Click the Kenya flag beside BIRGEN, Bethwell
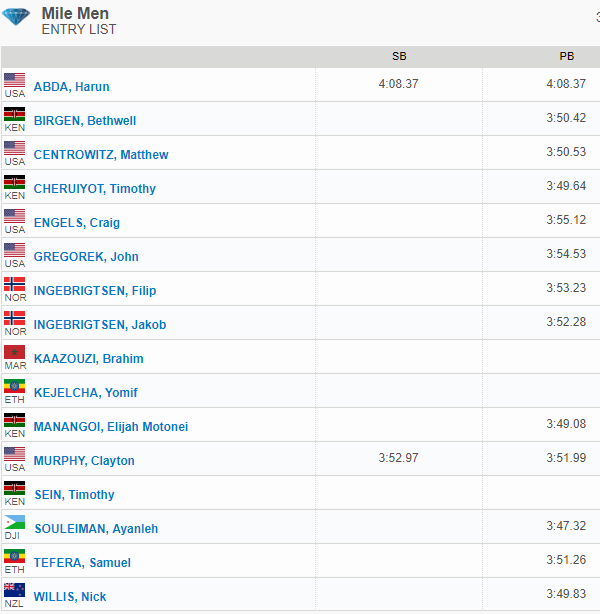The width and height of the screenshot is (600, 614). tap(15, 114)
